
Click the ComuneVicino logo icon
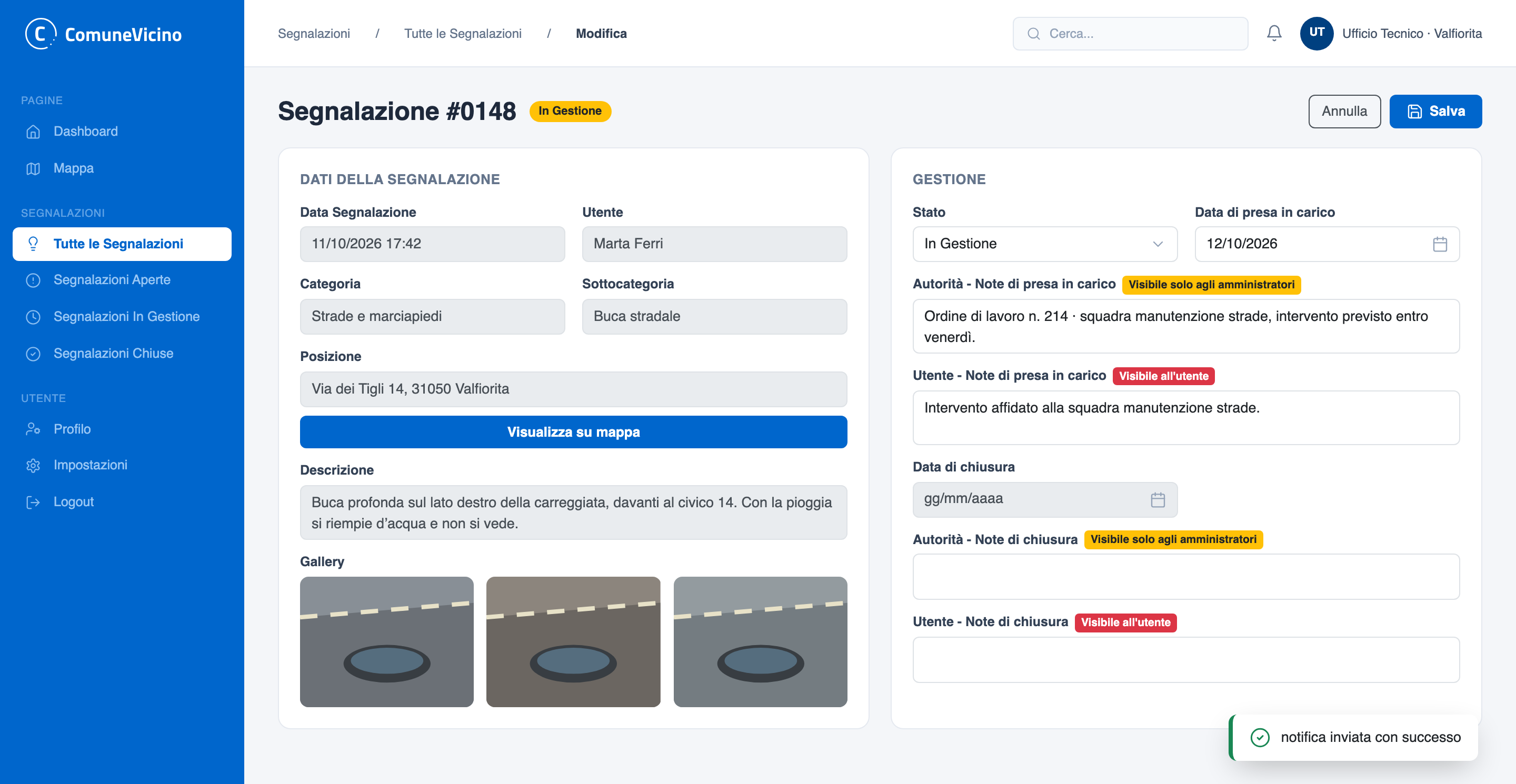[x=40, y=34]
